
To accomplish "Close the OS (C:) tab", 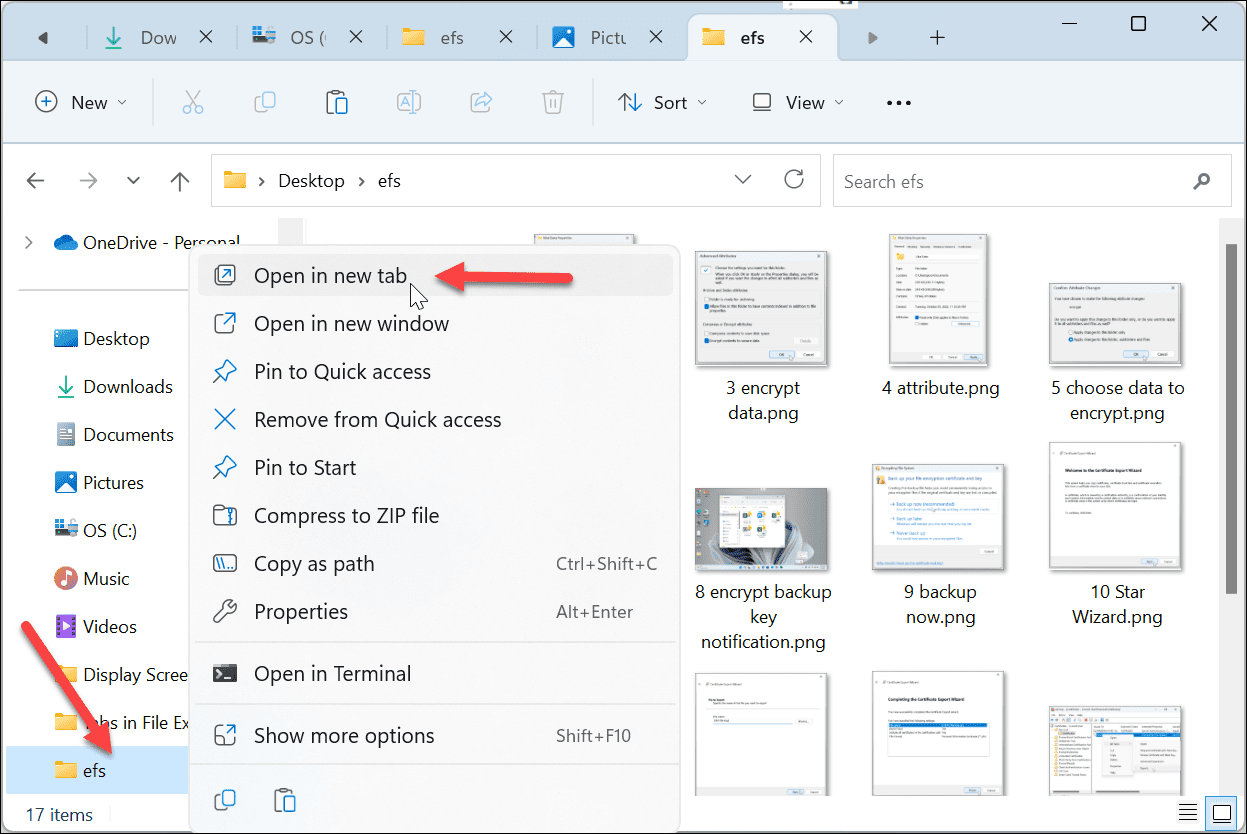I will (356, 38).
